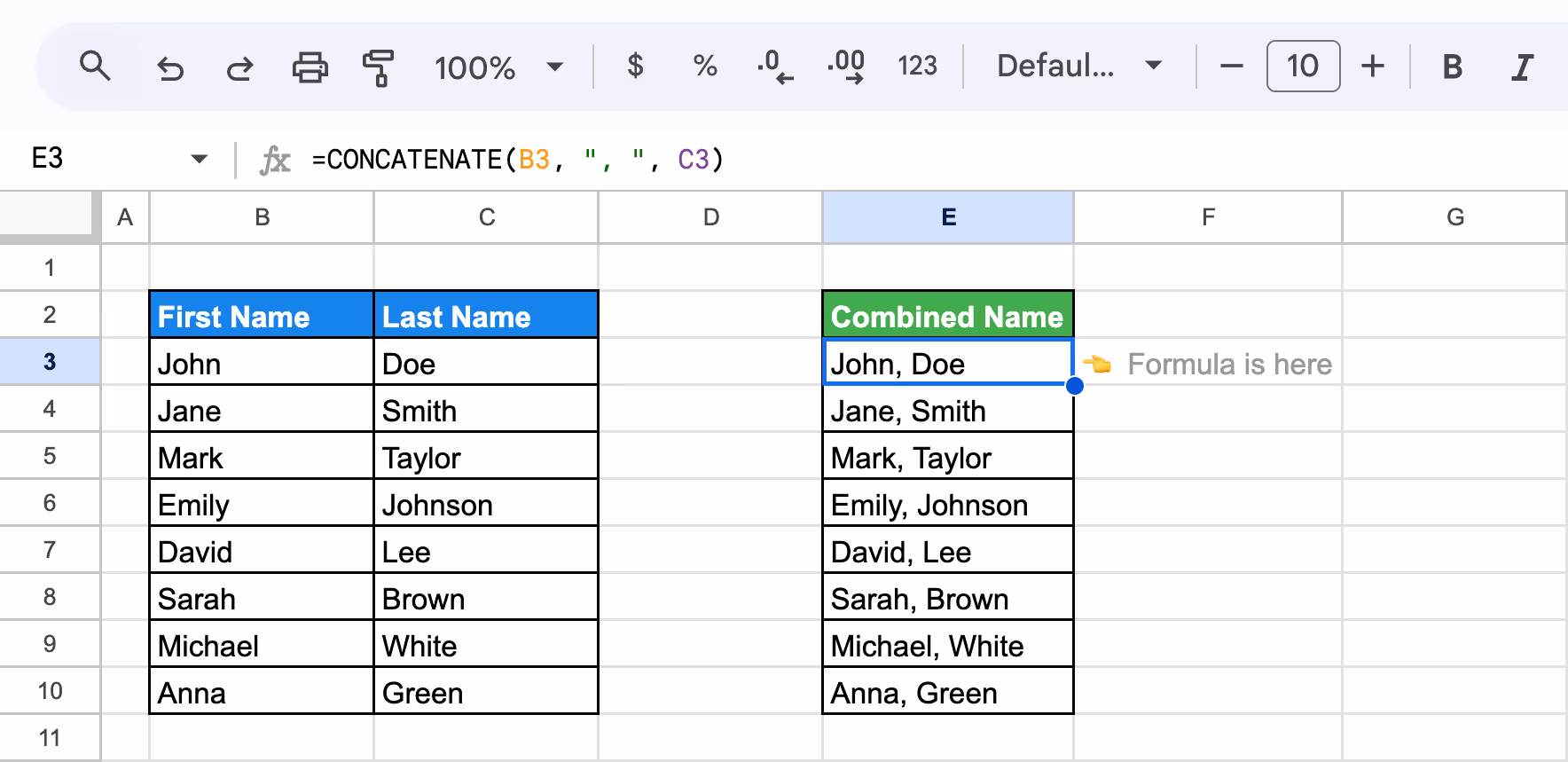
Task: Click the Combined Name header cell
Action: (948, 315)
